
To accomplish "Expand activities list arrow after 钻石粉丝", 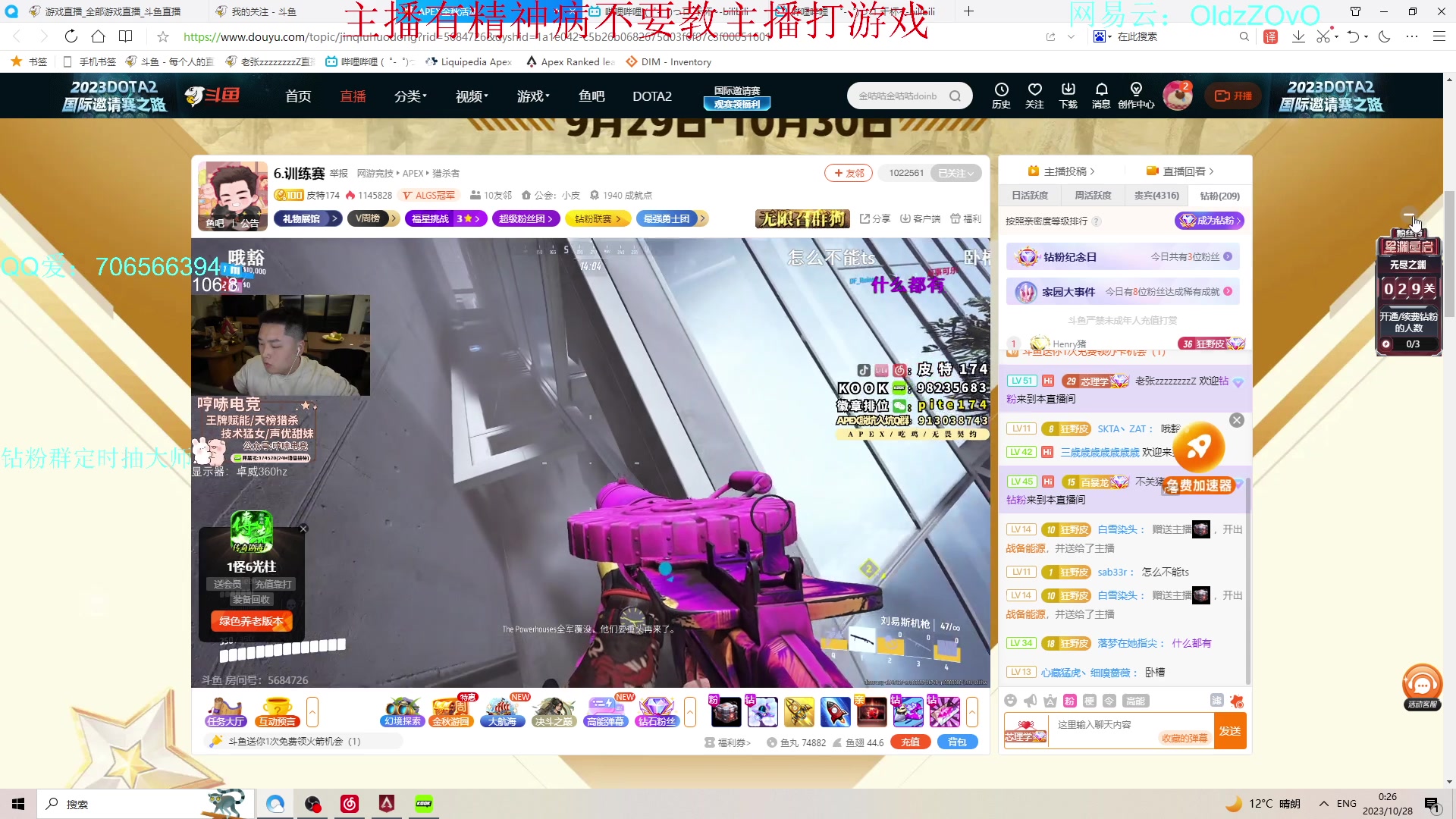I will [x=689, y=712].
